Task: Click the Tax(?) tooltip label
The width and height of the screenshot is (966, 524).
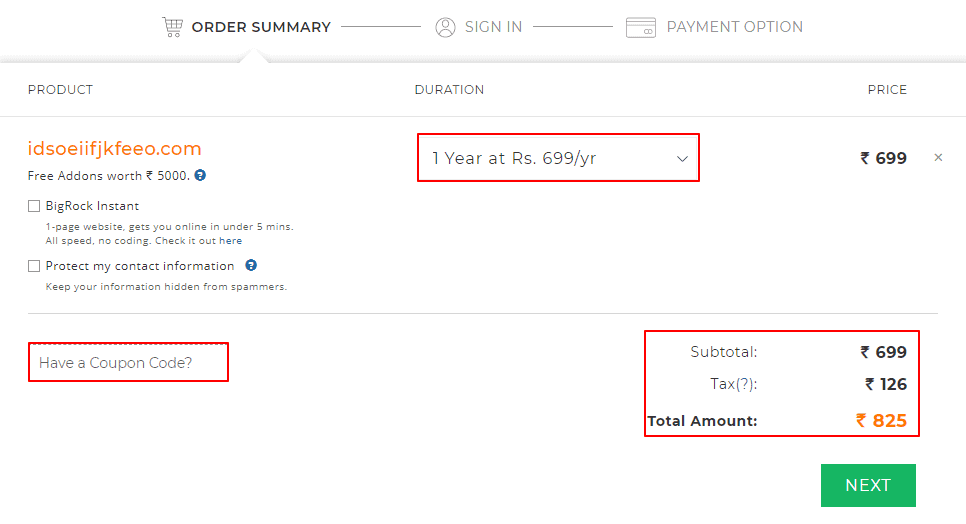Action: 732,384
